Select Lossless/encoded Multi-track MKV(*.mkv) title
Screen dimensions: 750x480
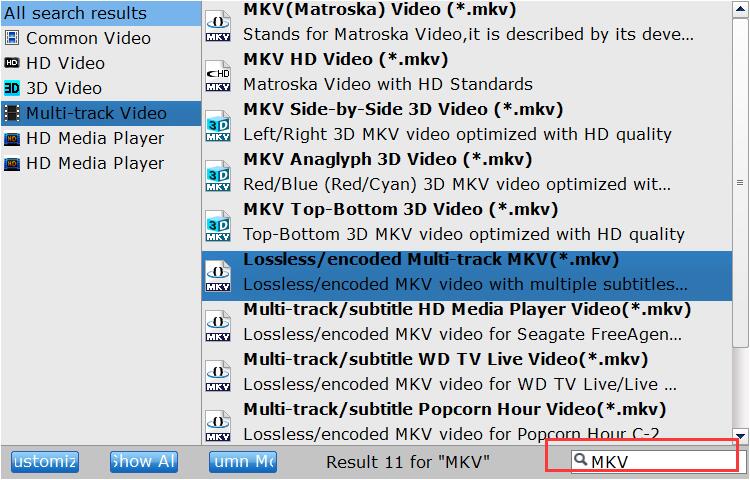pos(431,259)
